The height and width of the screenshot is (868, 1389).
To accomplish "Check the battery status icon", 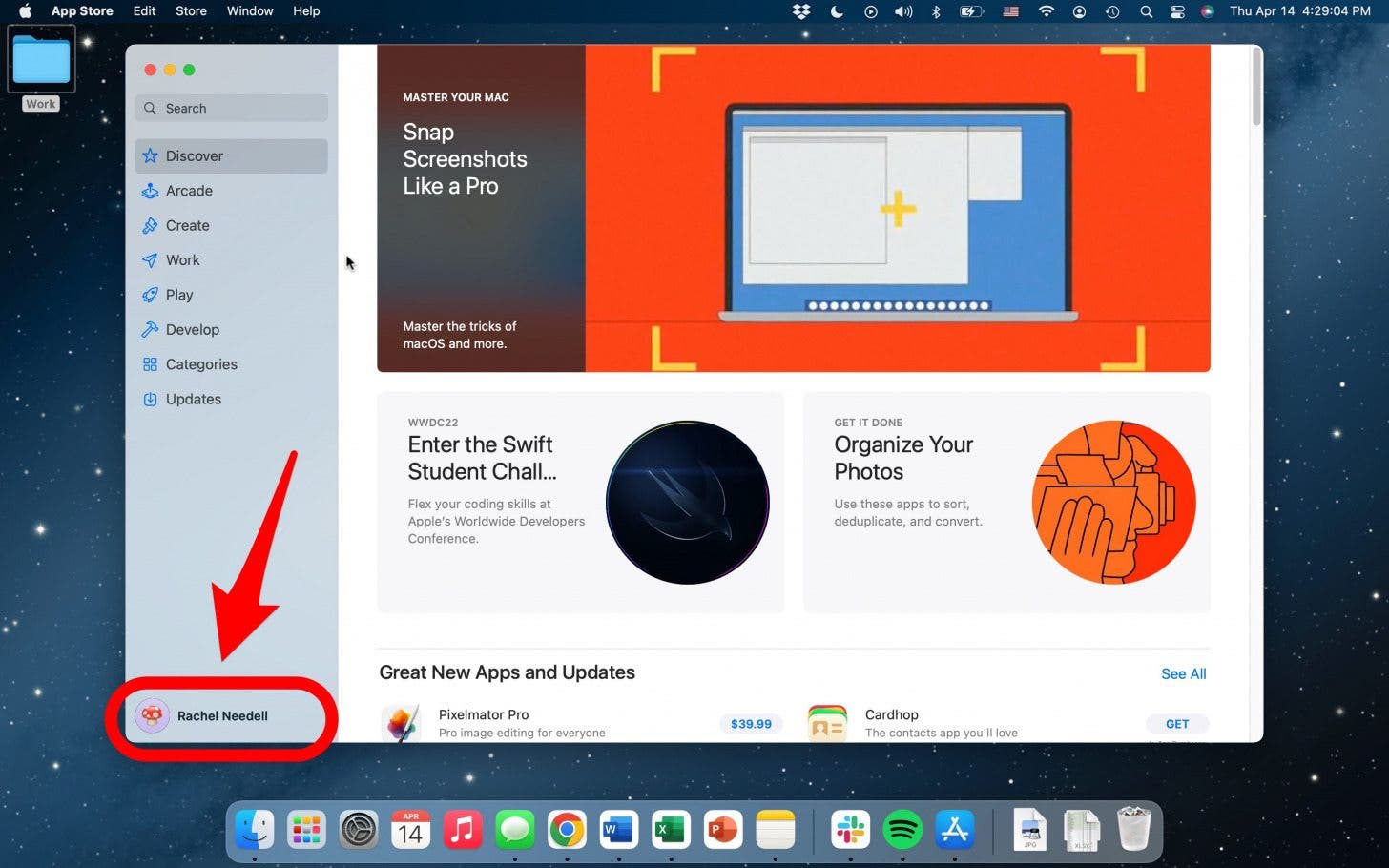I will pos(971,11).
